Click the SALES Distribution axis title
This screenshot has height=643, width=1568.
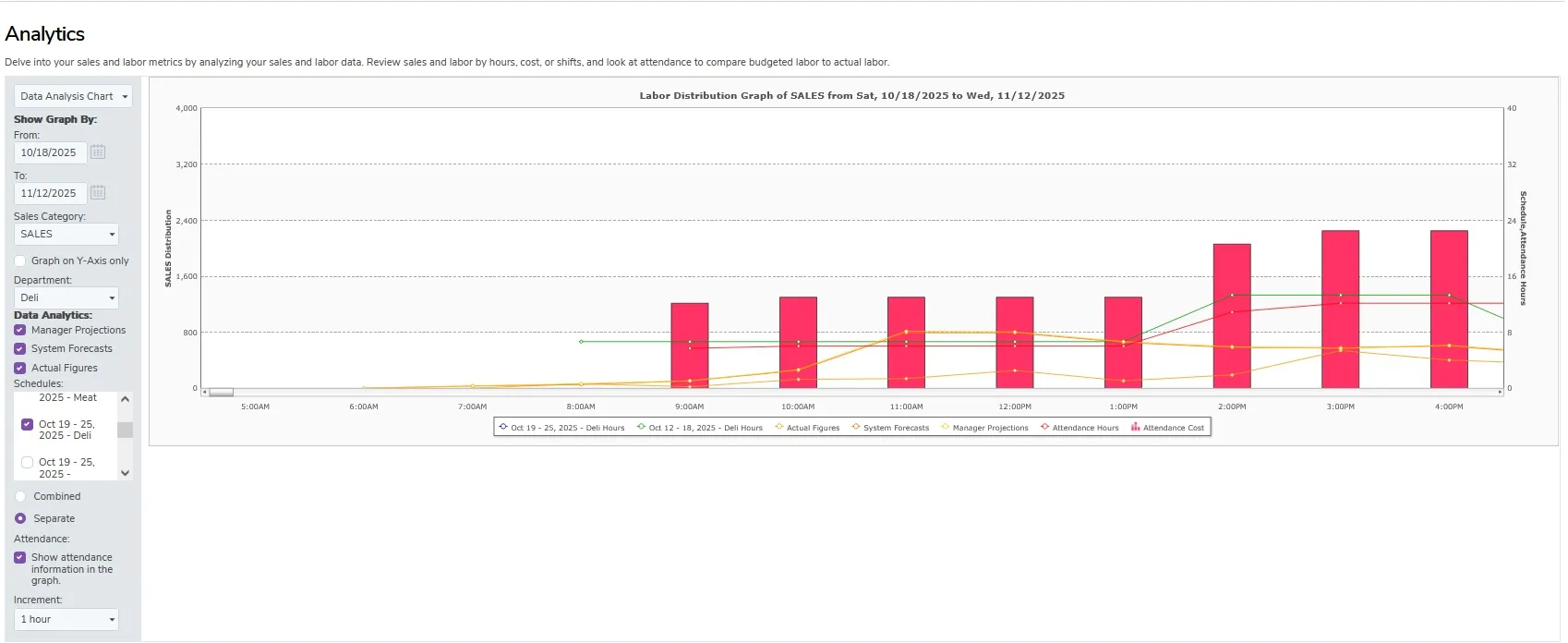[x=168, y=248]
